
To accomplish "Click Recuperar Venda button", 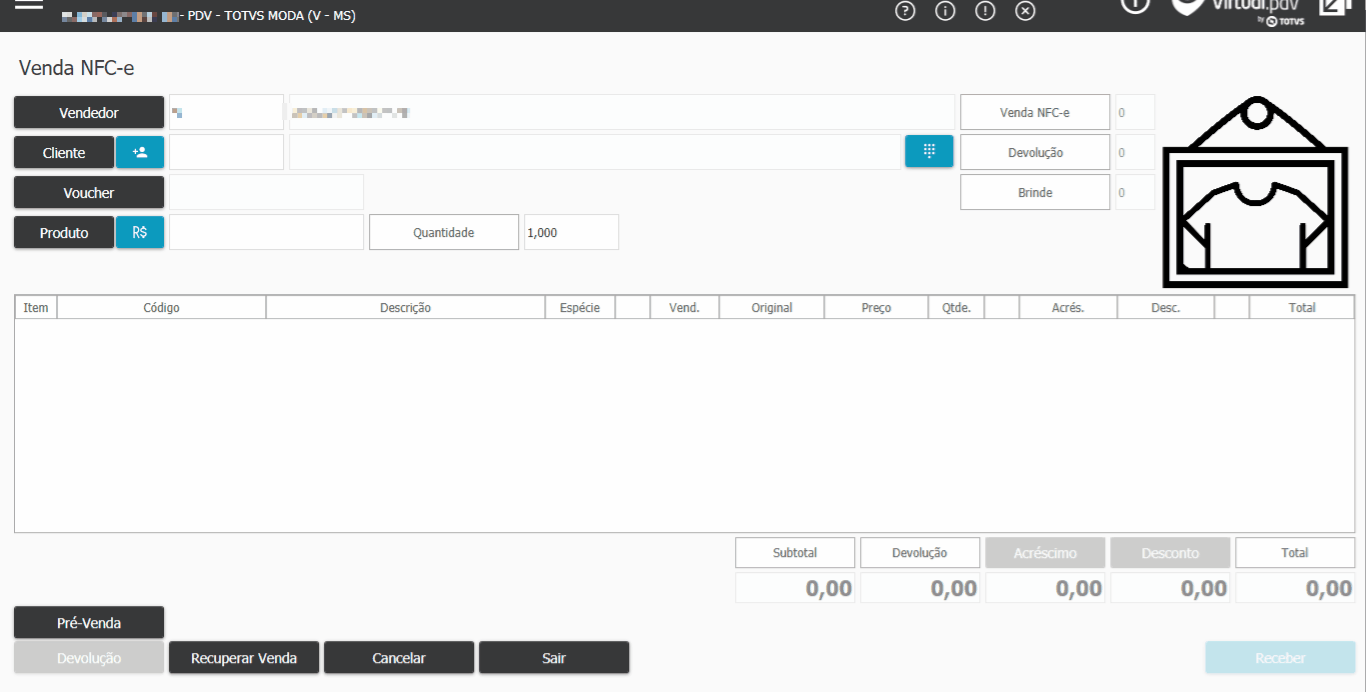I will tap(244, 658).
